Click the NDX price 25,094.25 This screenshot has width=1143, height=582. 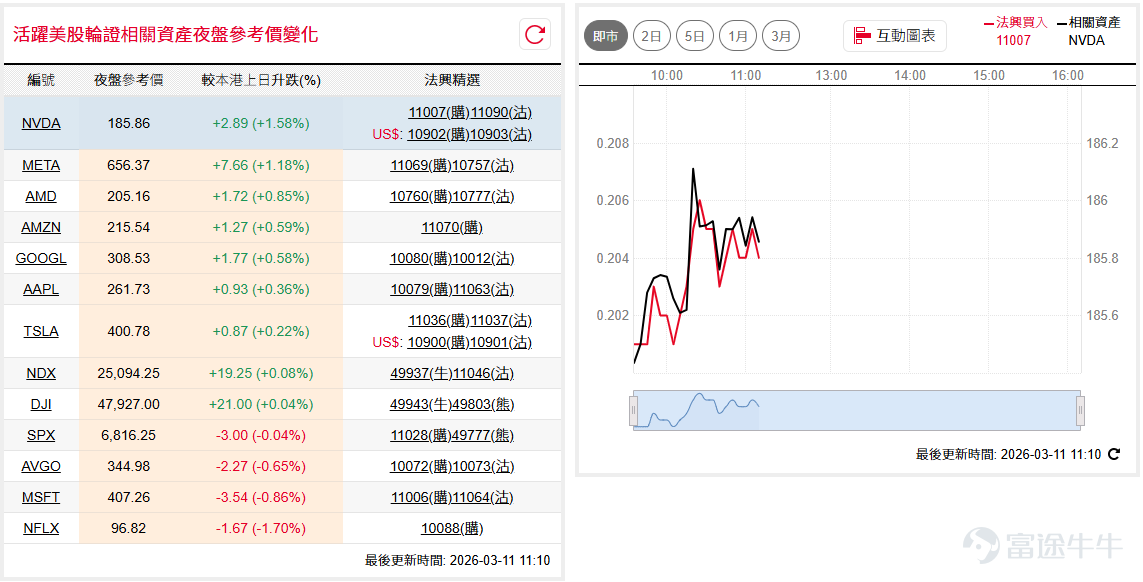pyautogui.click(x=129, y=373)
